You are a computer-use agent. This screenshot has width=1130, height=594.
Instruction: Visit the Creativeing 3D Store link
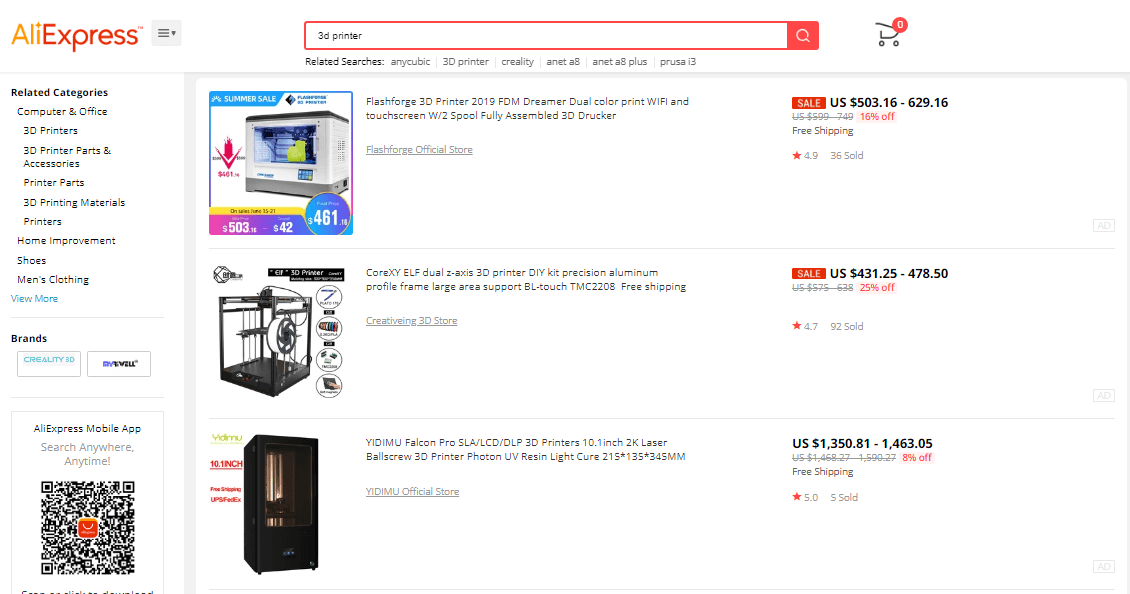click(x=411, y=320)
